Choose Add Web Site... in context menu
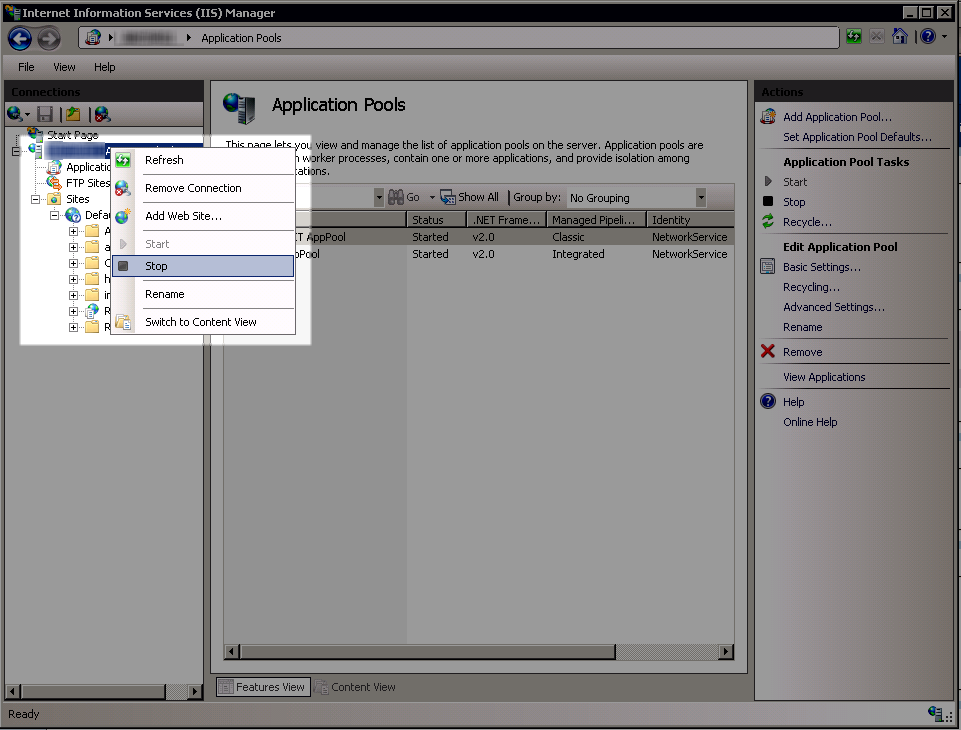This screenshot has width=961, height=730. tap(203, 216)
